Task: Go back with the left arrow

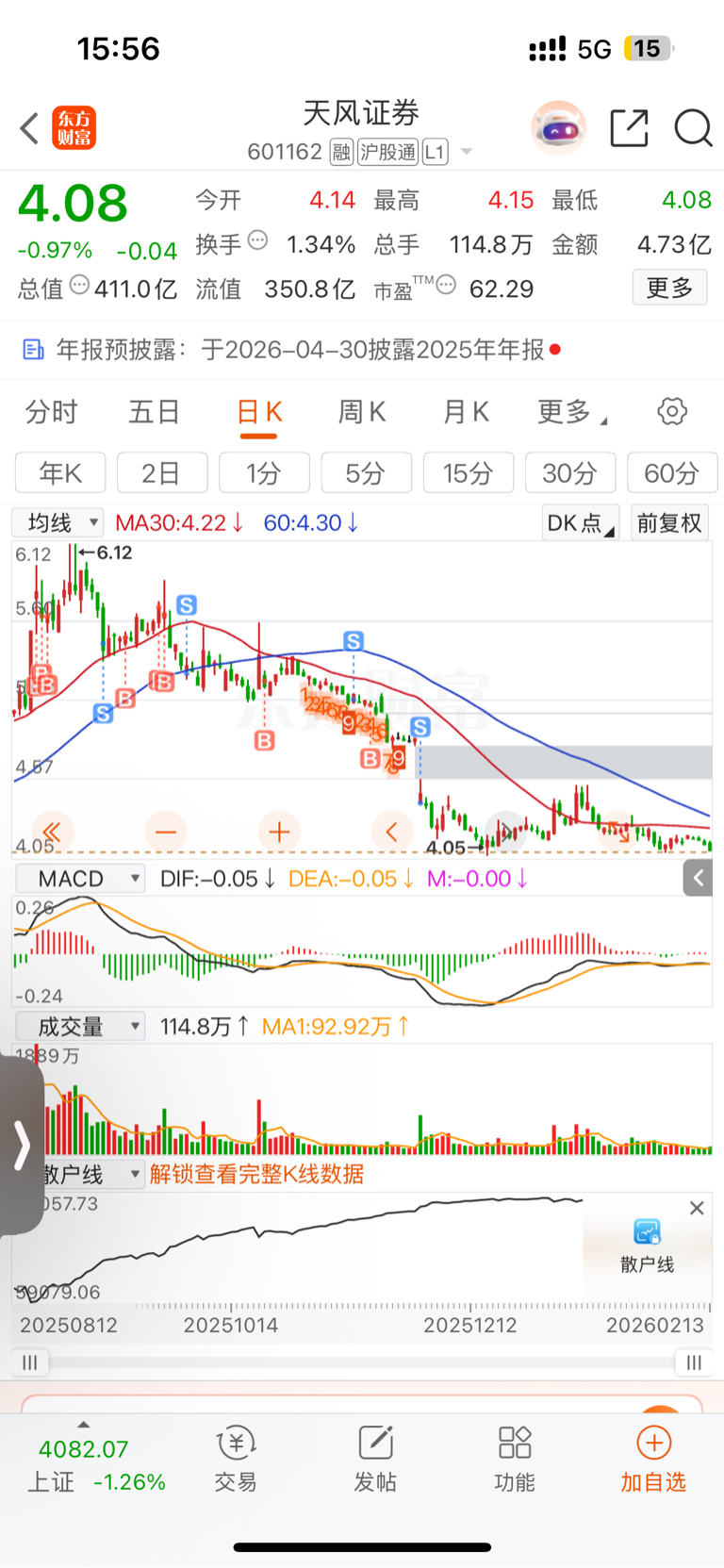Action: coord(29,128)
